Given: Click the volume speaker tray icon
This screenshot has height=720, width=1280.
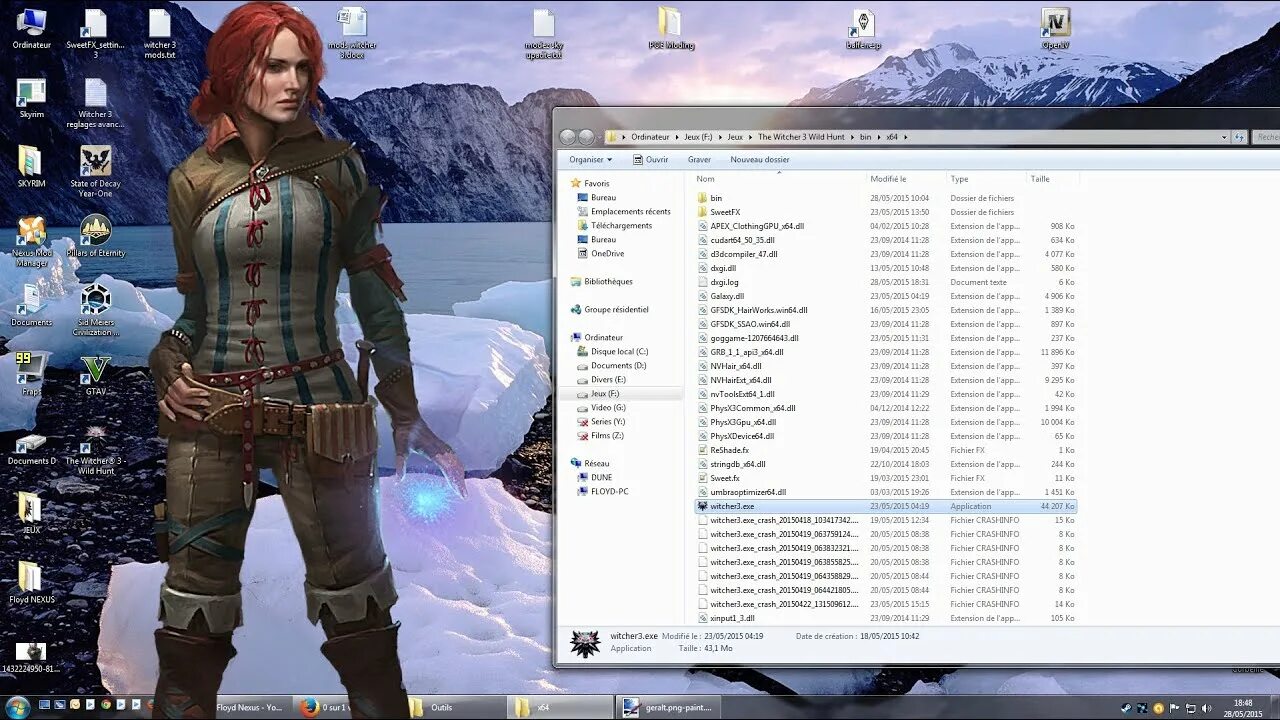Looking at the screenshot, I should (x=1205, y=707).
